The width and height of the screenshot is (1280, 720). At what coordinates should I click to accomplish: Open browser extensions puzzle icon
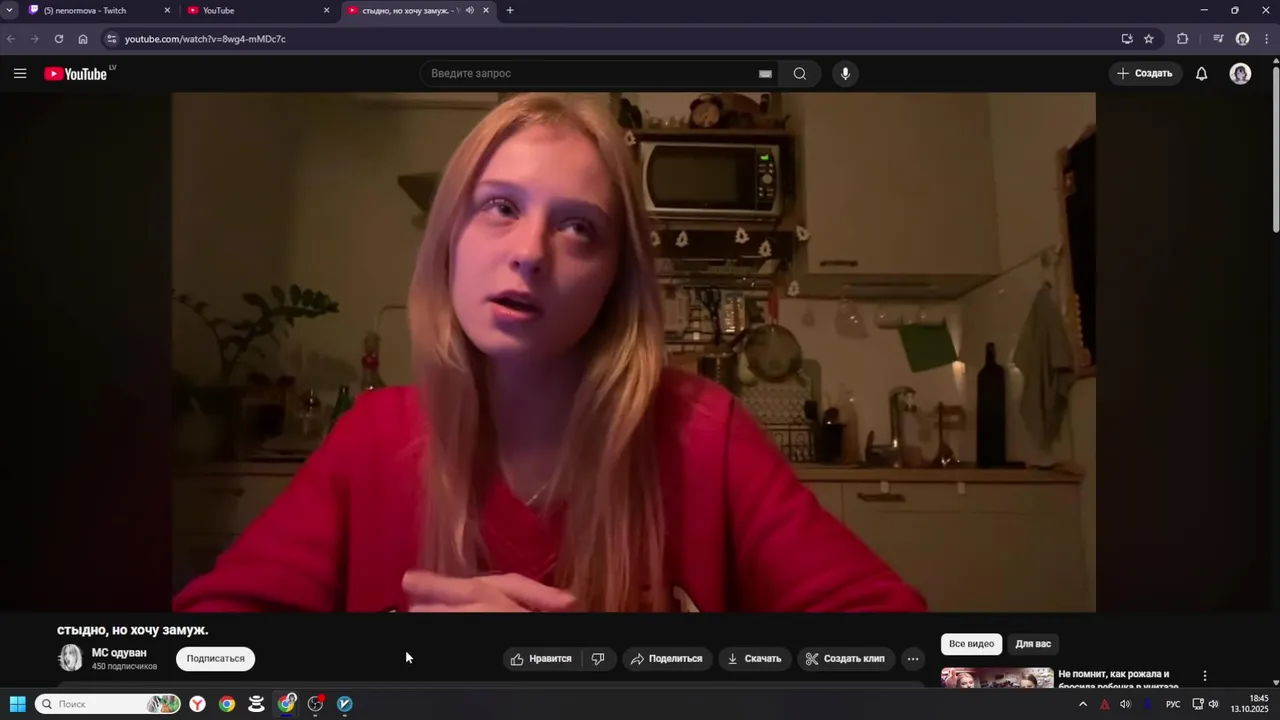(x=1183, y=39)
